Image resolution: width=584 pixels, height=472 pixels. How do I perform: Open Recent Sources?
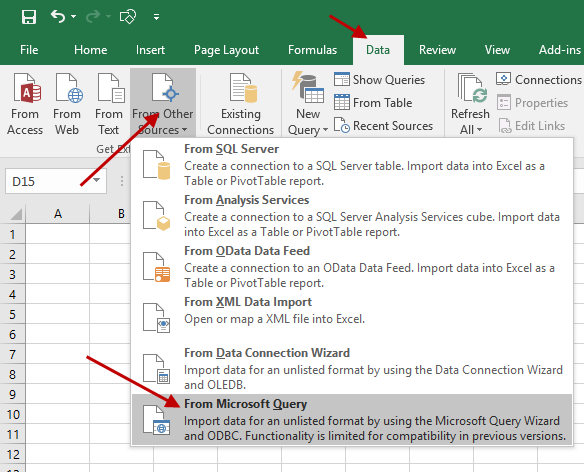(x=383, y=126)
